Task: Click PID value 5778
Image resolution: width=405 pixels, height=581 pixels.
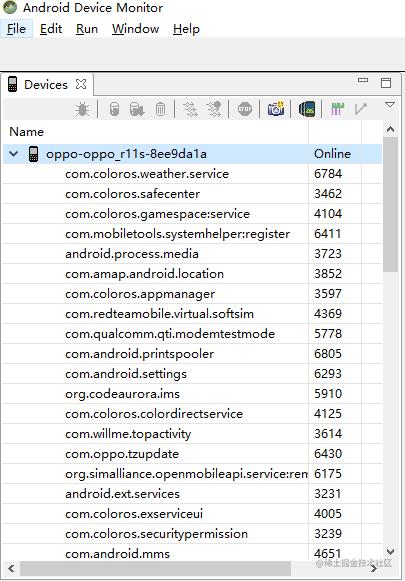Action: click(328, 334)
